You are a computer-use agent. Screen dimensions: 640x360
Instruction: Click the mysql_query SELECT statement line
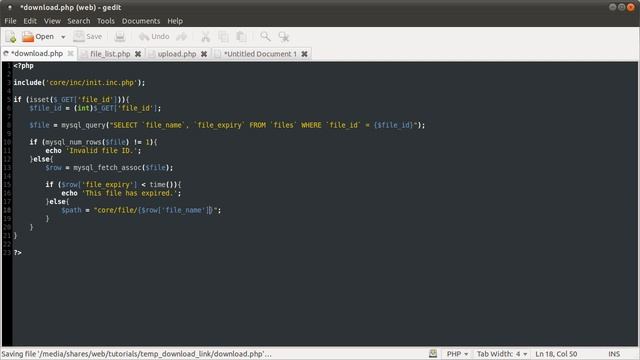pyautogui.click(x=227, y=125)
